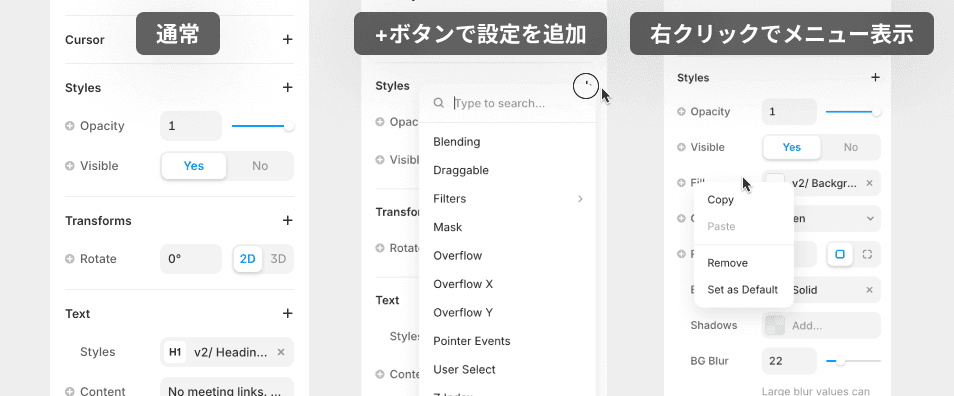Switch Rotate to 2D mode
This screenshot has height=396, width=954.
[x=248, y=259]
